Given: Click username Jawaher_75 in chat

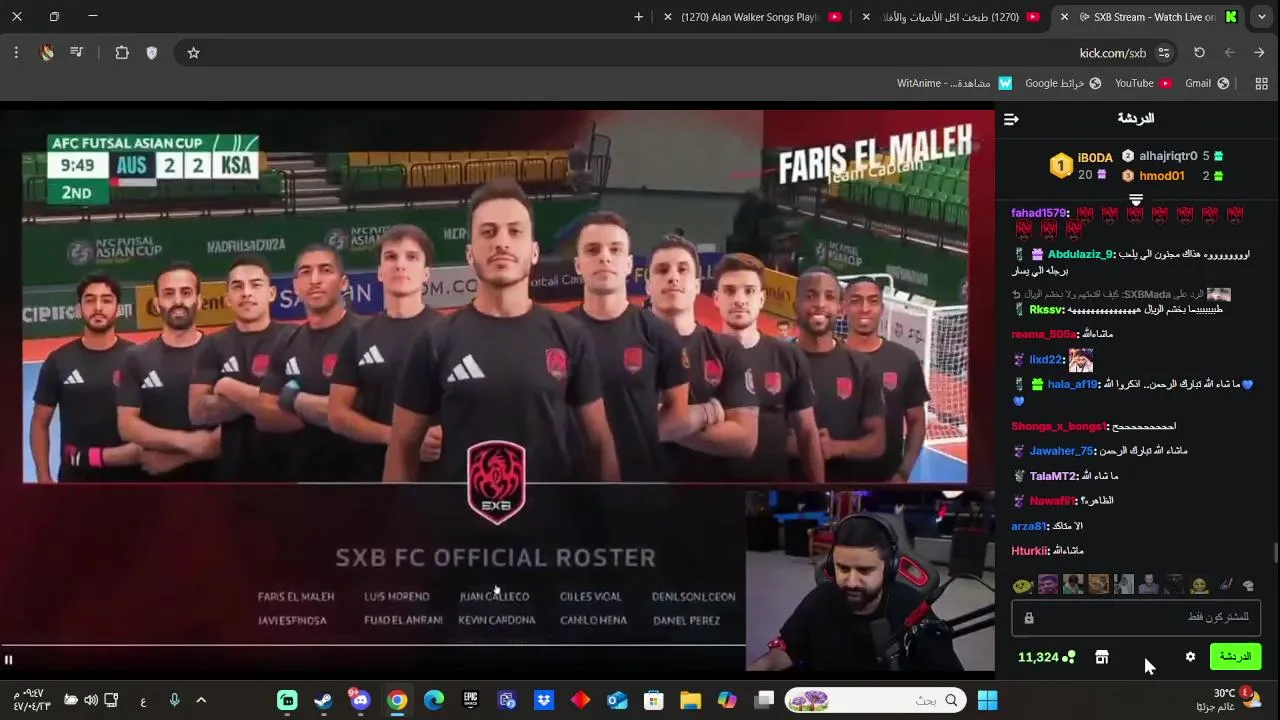Looking at the screenshot, I should (x=1061, y=451).
